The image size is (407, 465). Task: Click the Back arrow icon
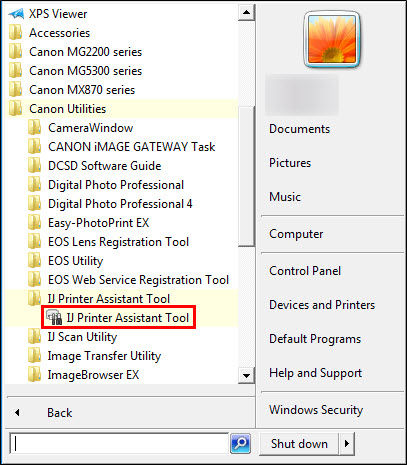pos(17,413)
